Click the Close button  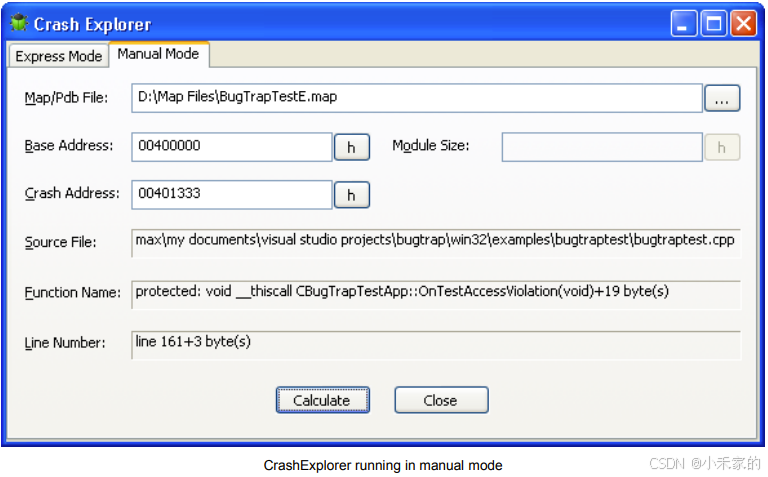pyautogui.click(x=441, y=400)
